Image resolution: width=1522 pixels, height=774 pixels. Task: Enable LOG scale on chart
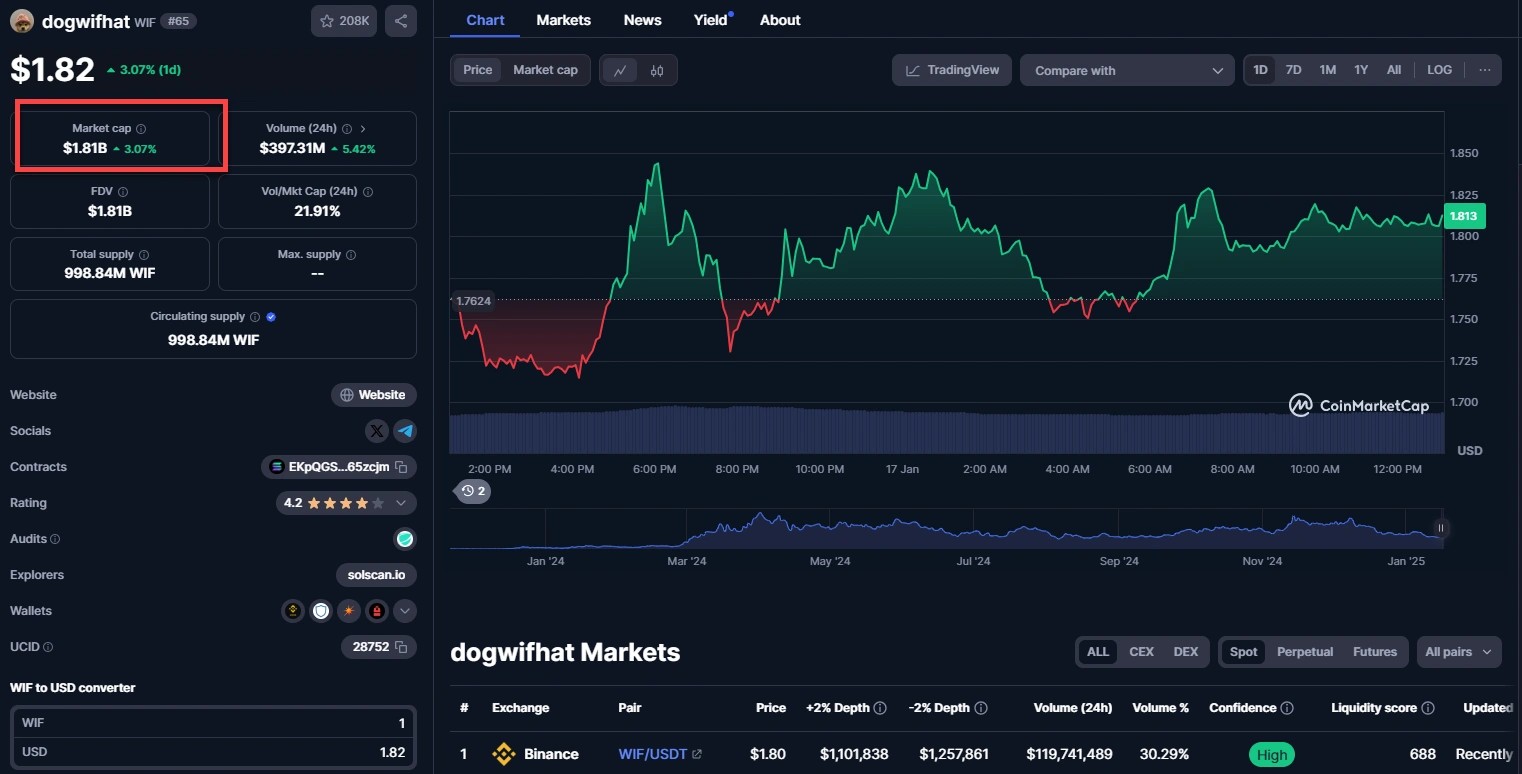click(1439, 70)
